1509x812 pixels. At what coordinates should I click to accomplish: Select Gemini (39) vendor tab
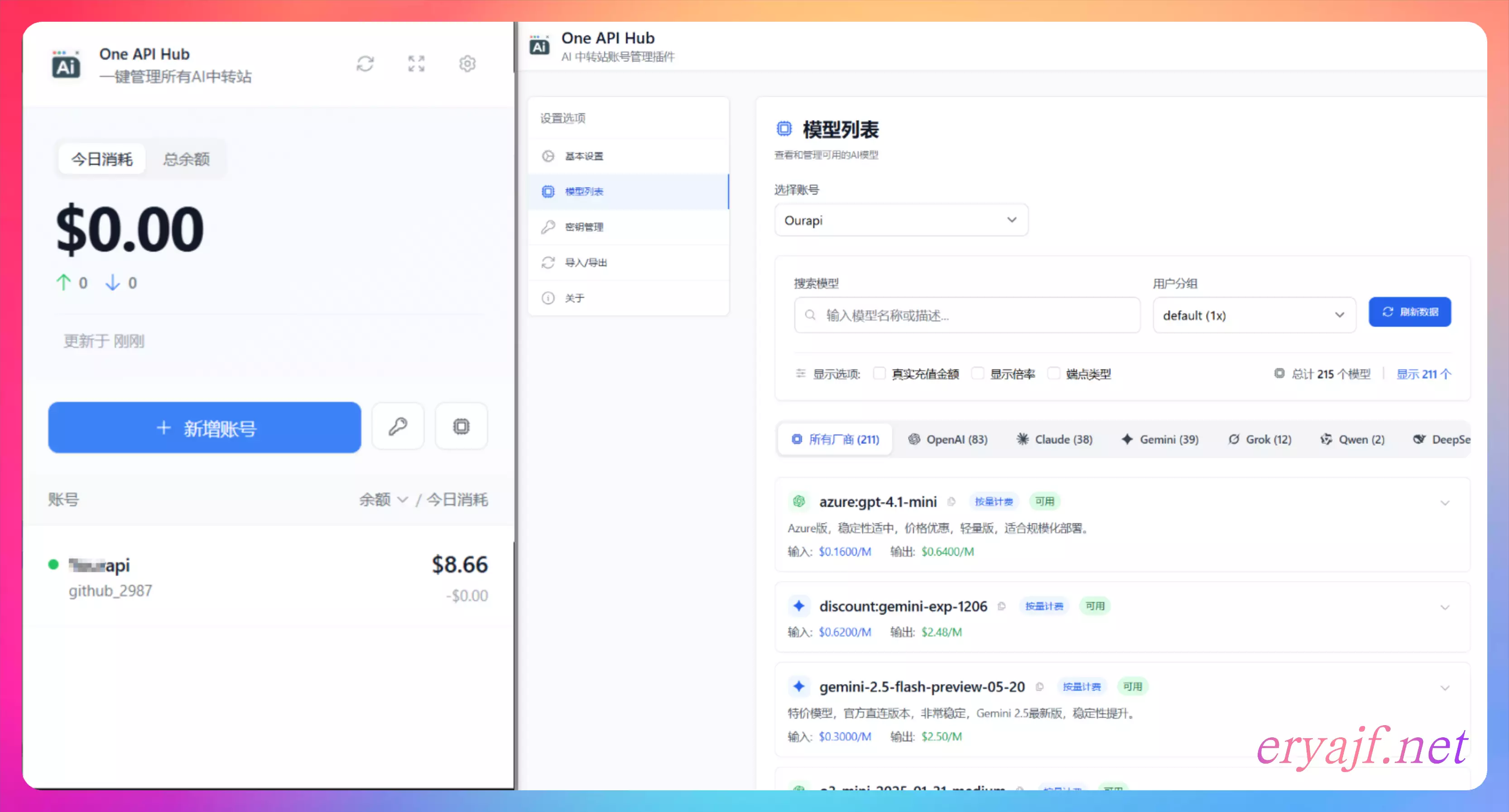(1159, 439)
